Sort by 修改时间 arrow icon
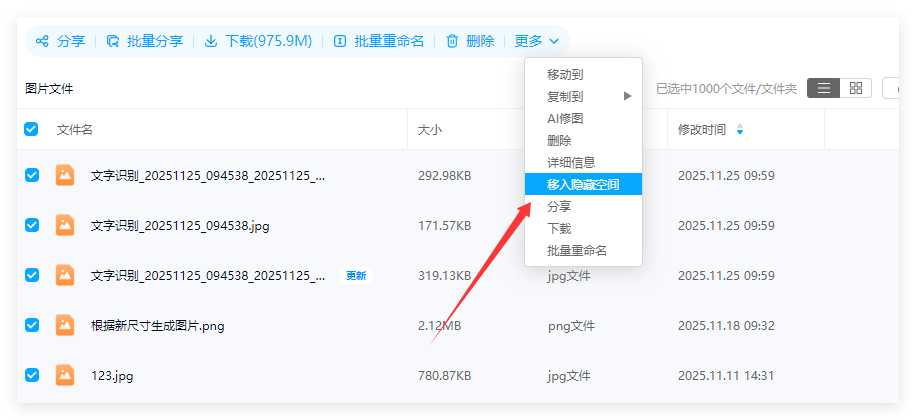 pos(740,129)
